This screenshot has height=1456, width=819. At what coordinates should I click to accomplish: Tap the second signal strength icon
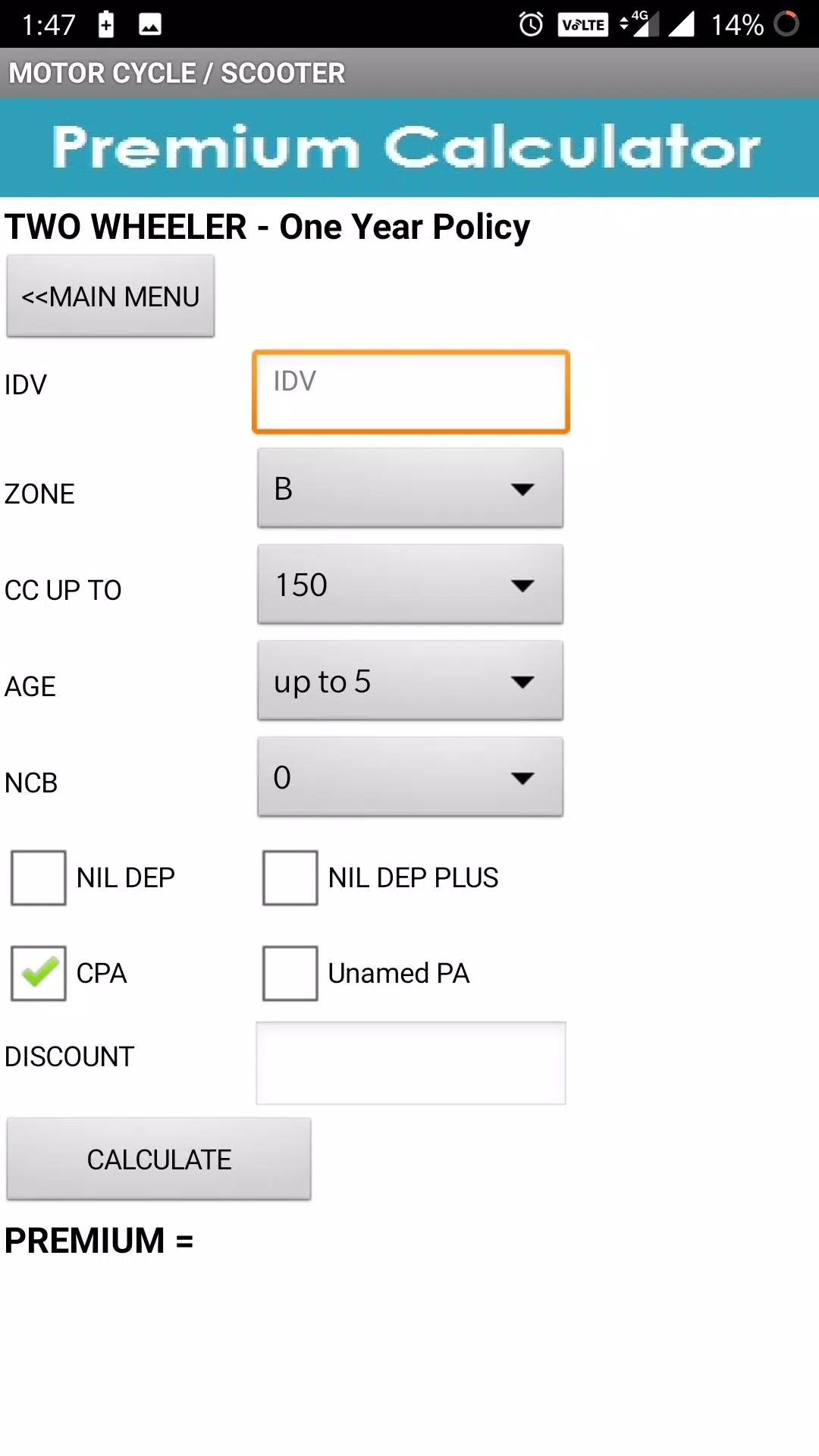click(681, 24)
